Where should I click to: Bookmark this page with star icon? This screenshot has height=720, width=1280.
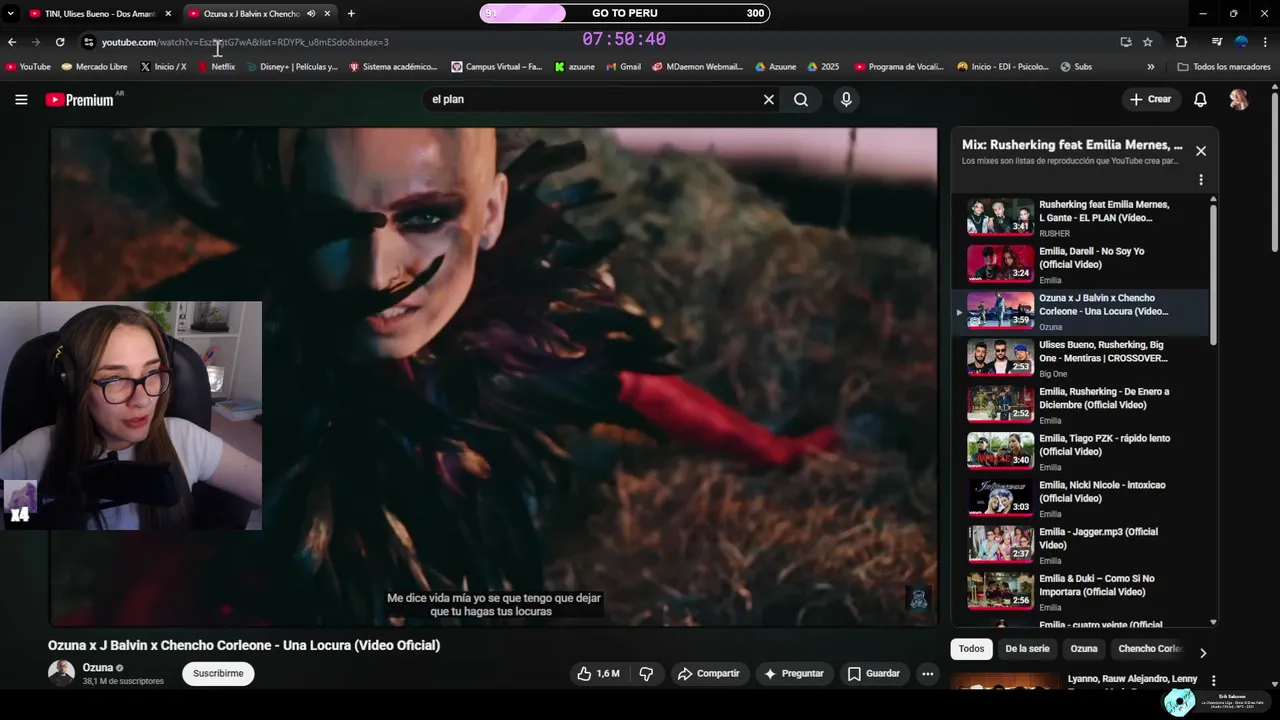pos(1148,42)
